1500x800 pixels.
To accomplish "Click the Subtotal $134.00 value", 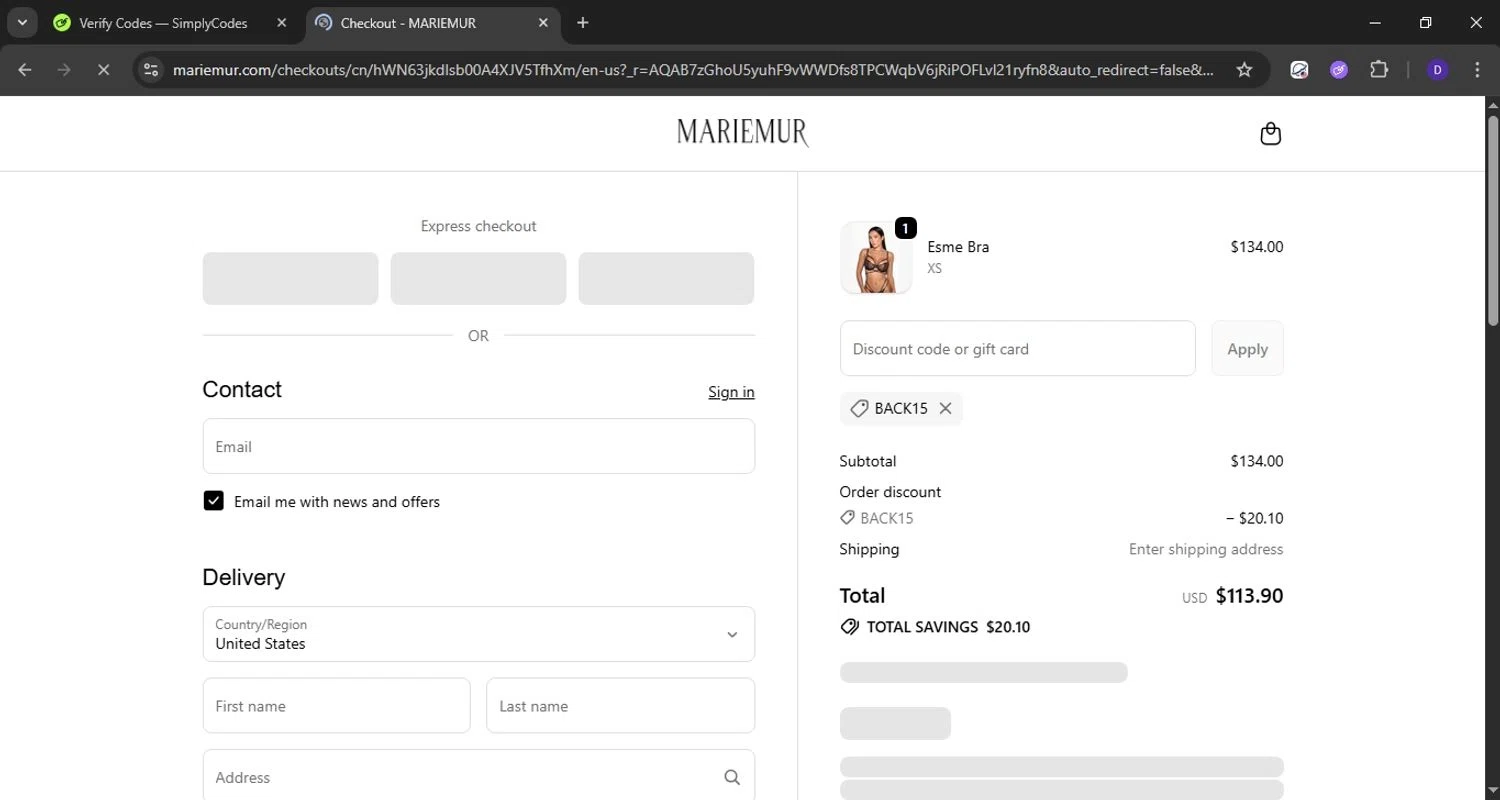I will (1257, 461).
